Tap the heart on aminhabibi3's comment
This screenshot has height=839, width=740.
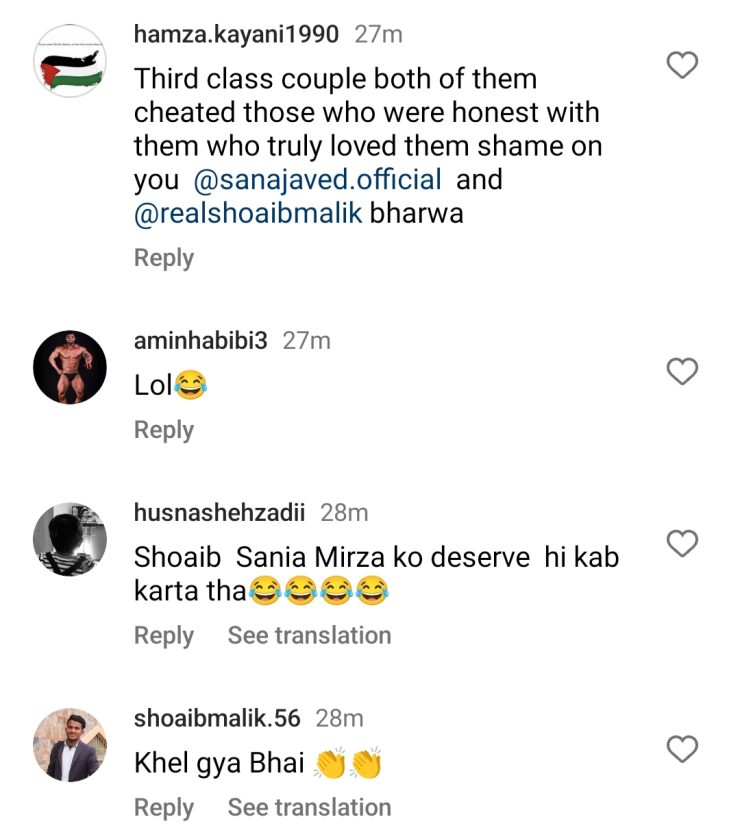[682, 373]
